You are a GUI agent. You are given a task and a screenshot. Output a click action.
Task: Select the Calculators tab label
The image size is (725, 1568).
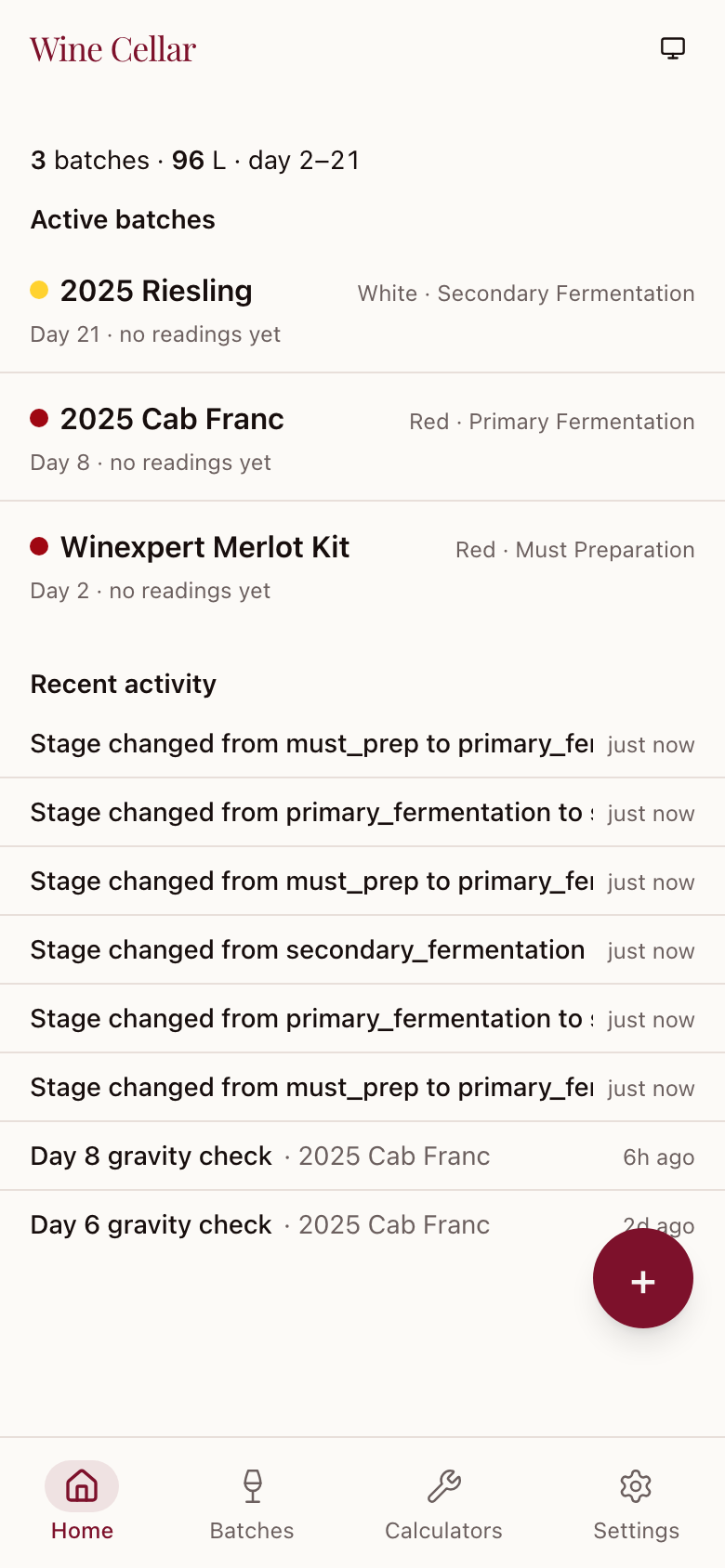tap(444, 1531)
